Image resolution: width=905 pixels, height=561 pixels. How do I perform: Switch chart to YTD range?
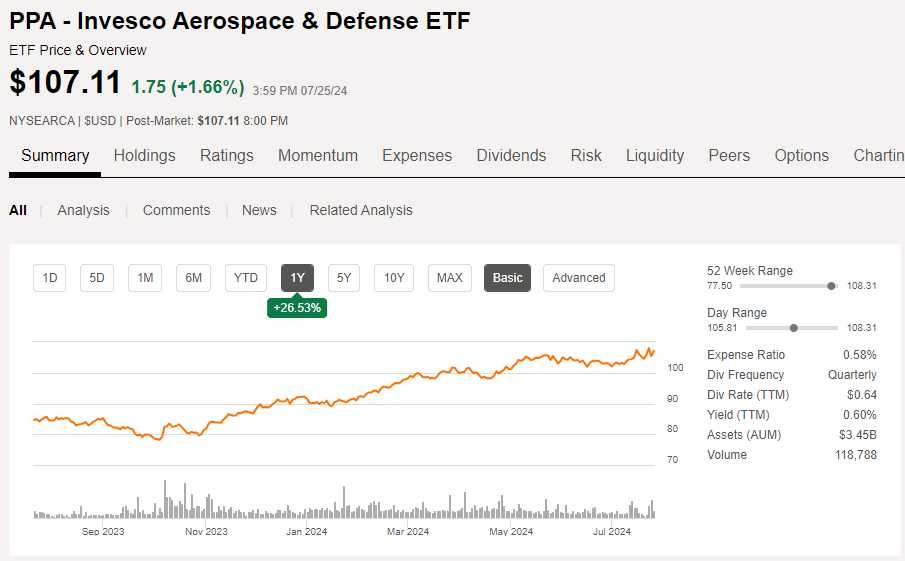(246, 278)
